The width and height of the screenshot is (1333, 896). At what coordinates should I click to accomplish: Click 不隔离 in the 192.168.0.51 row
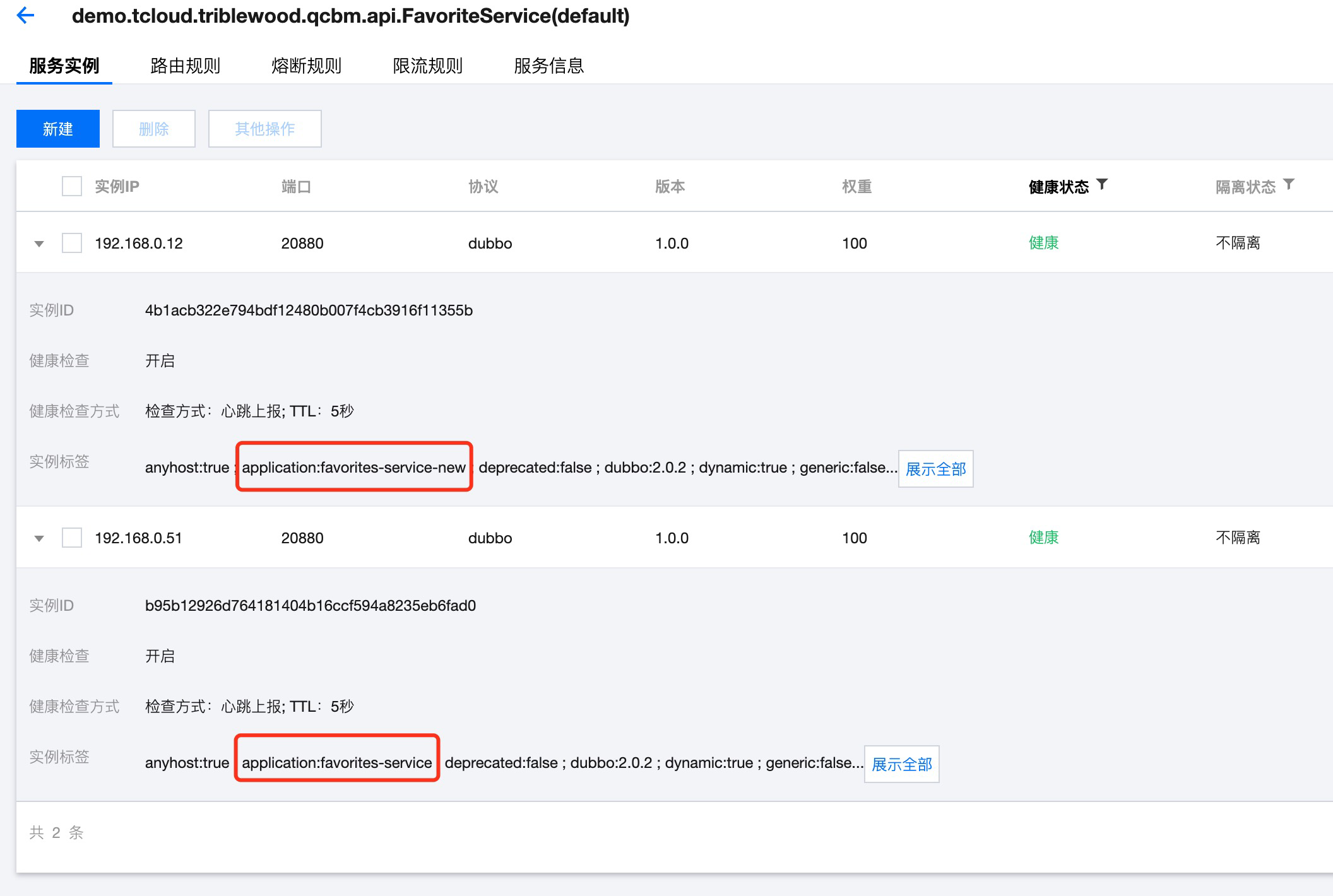(1238, 538)
